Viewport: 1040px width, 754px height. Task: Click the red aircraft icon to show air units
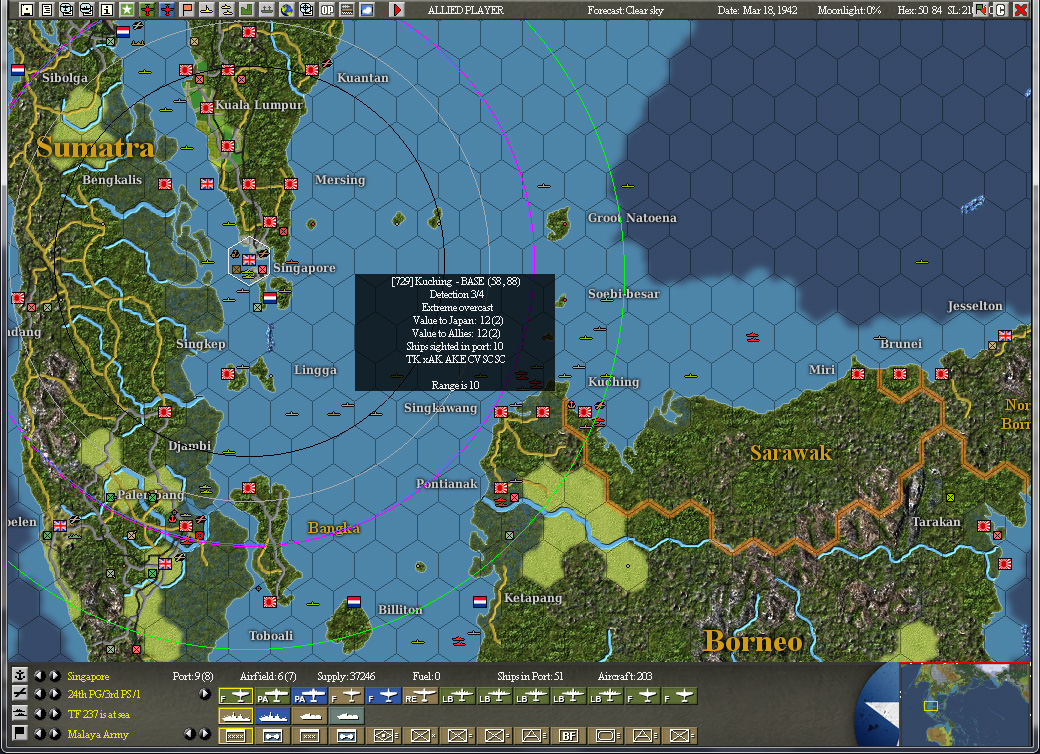point(145,9)
